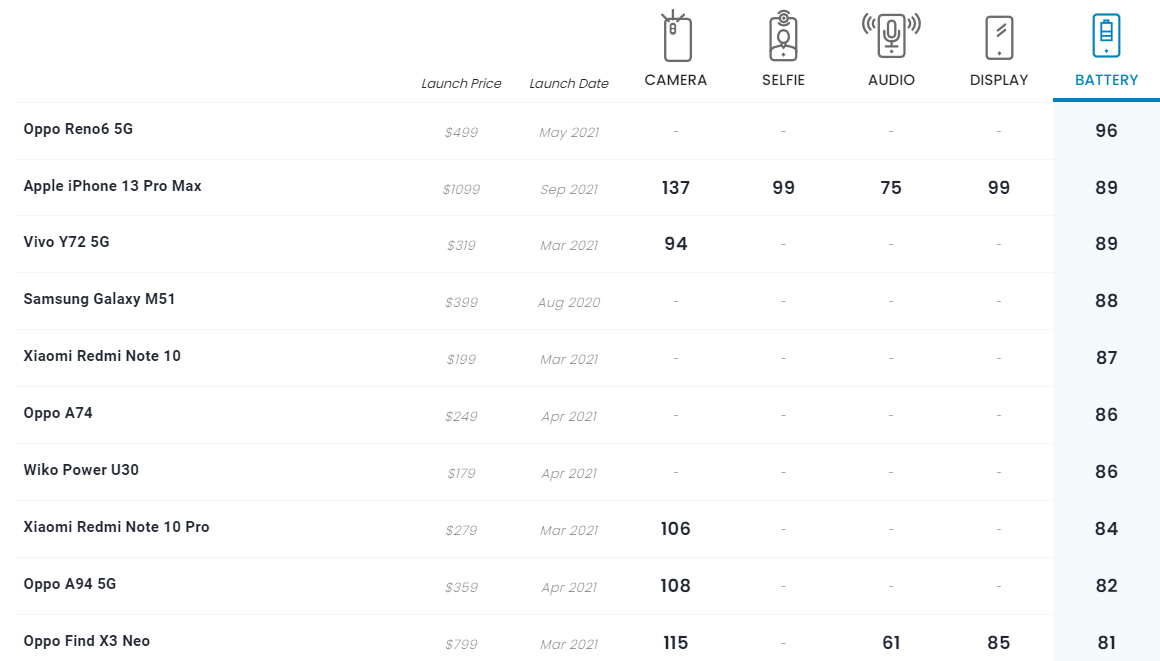Click the Wiko Power U30 link
This screenshot has height=661, width=1160.
coord(81,470)
